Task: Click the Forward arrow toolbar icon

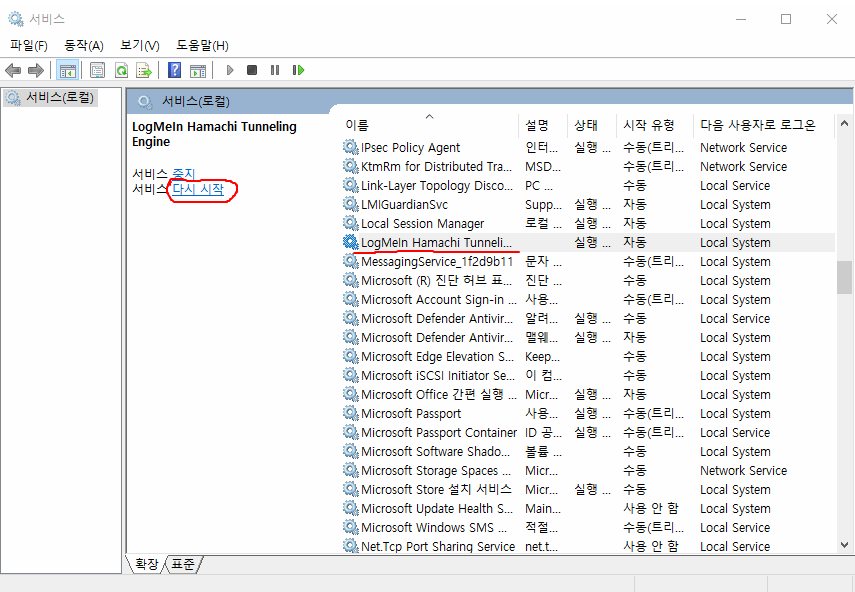Action: [x=35, y=70]
